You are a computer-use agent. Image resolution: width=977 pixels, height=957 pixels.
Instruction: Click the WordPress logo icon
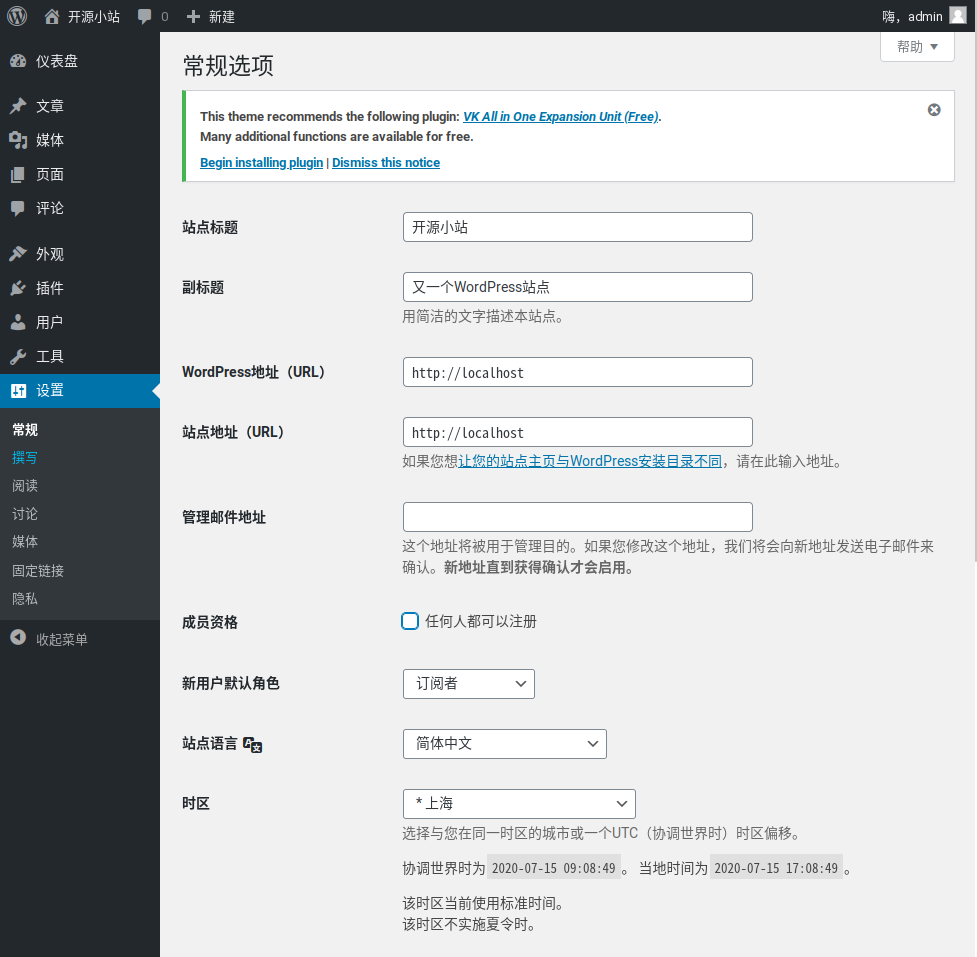pos(17,16)
